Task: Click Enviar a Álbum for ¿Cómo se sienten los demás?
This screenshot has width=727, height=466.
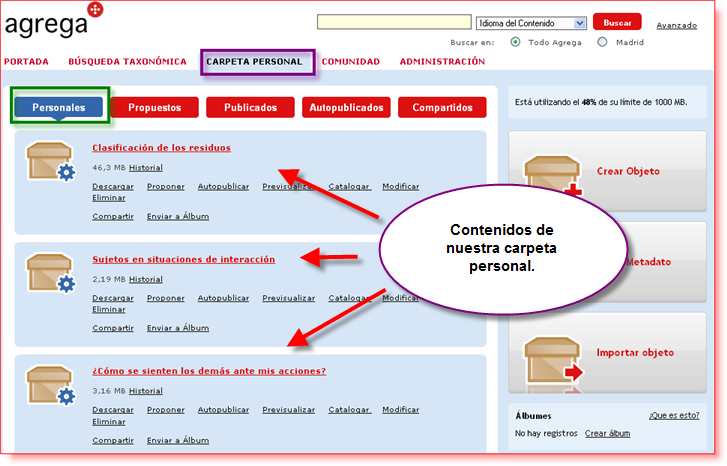Action: pyautogui.click(x=178, y=440)
